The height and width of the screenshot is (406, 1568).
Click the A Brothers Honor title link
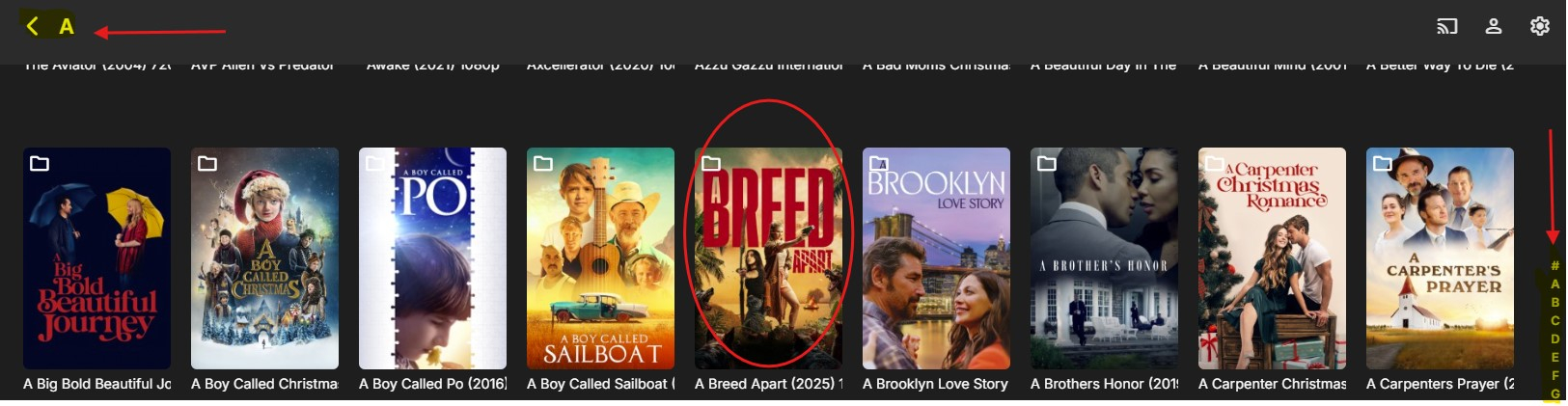[1104, 384]
